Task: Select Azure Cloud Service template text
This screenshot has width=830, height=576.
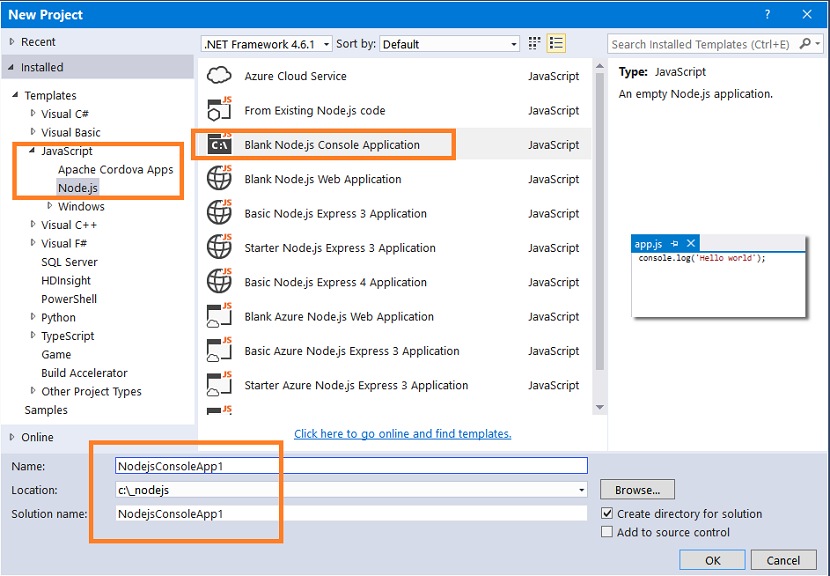Action: tap(295, 76)
